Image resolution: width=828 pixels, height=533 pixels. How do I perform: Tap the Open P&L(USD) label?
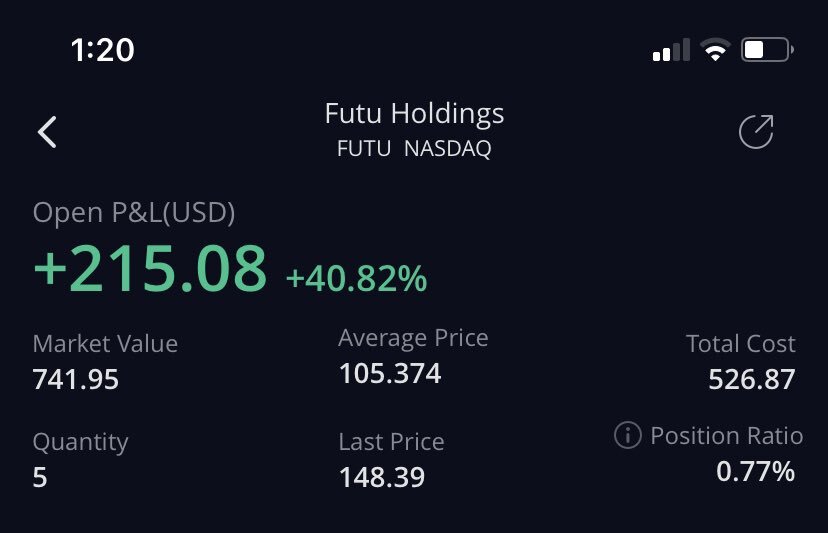tap(134, 212)
